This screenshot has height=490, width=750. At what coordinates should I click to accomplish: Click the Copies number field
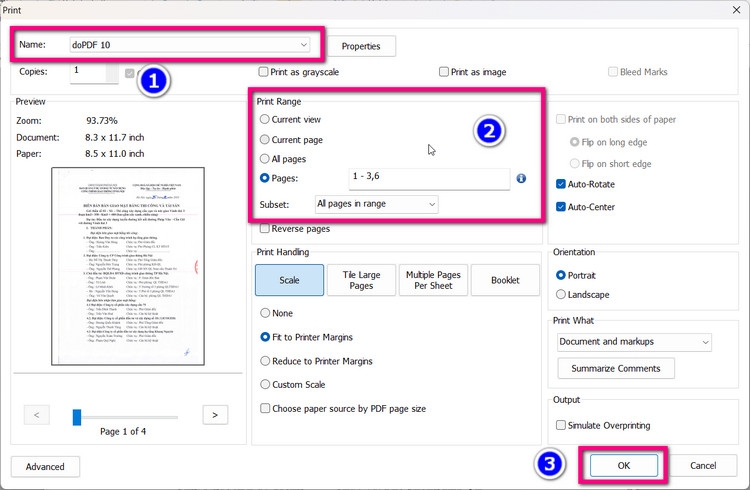[94, 72]
